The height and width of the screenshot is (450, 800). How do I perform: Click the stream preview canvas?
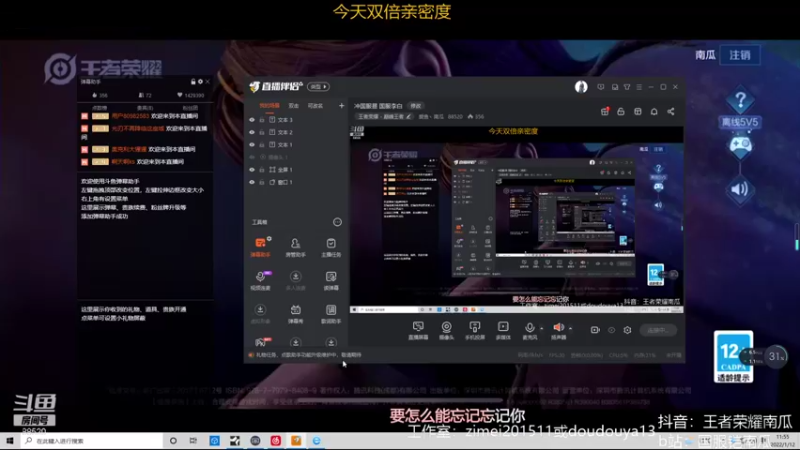point(516,219)
